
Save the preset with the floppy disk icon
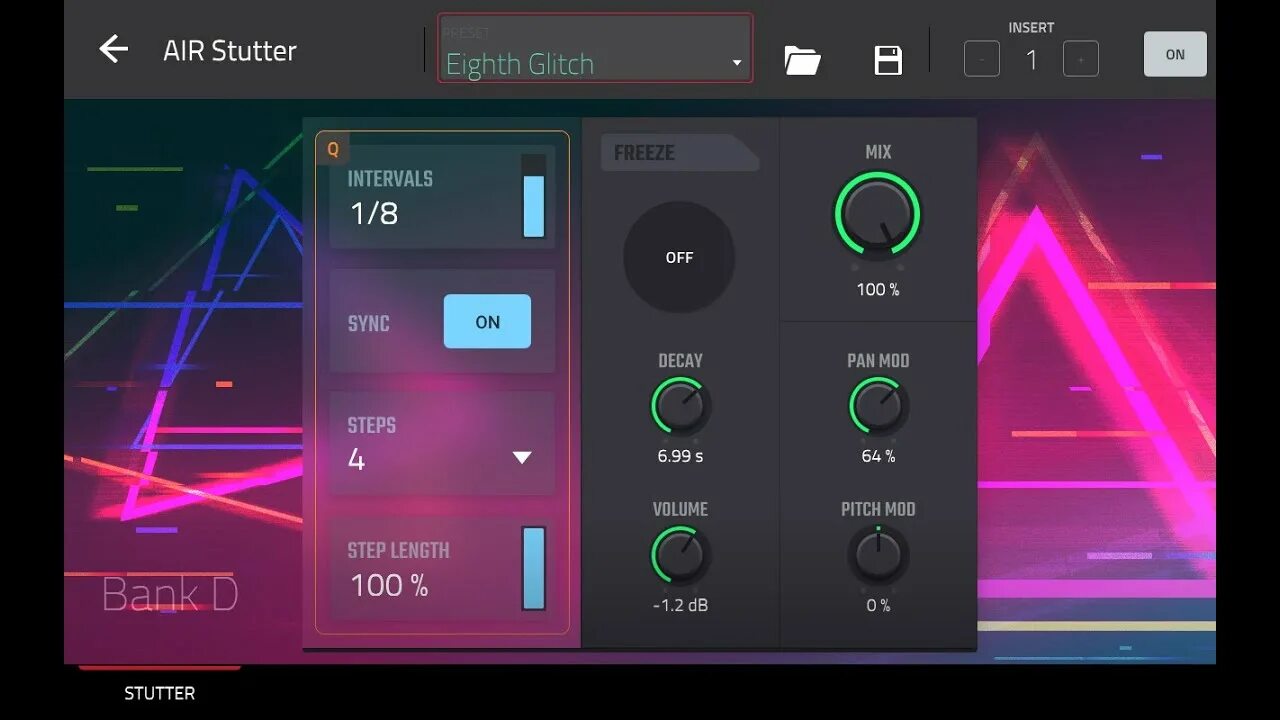(x=888, y=60)
